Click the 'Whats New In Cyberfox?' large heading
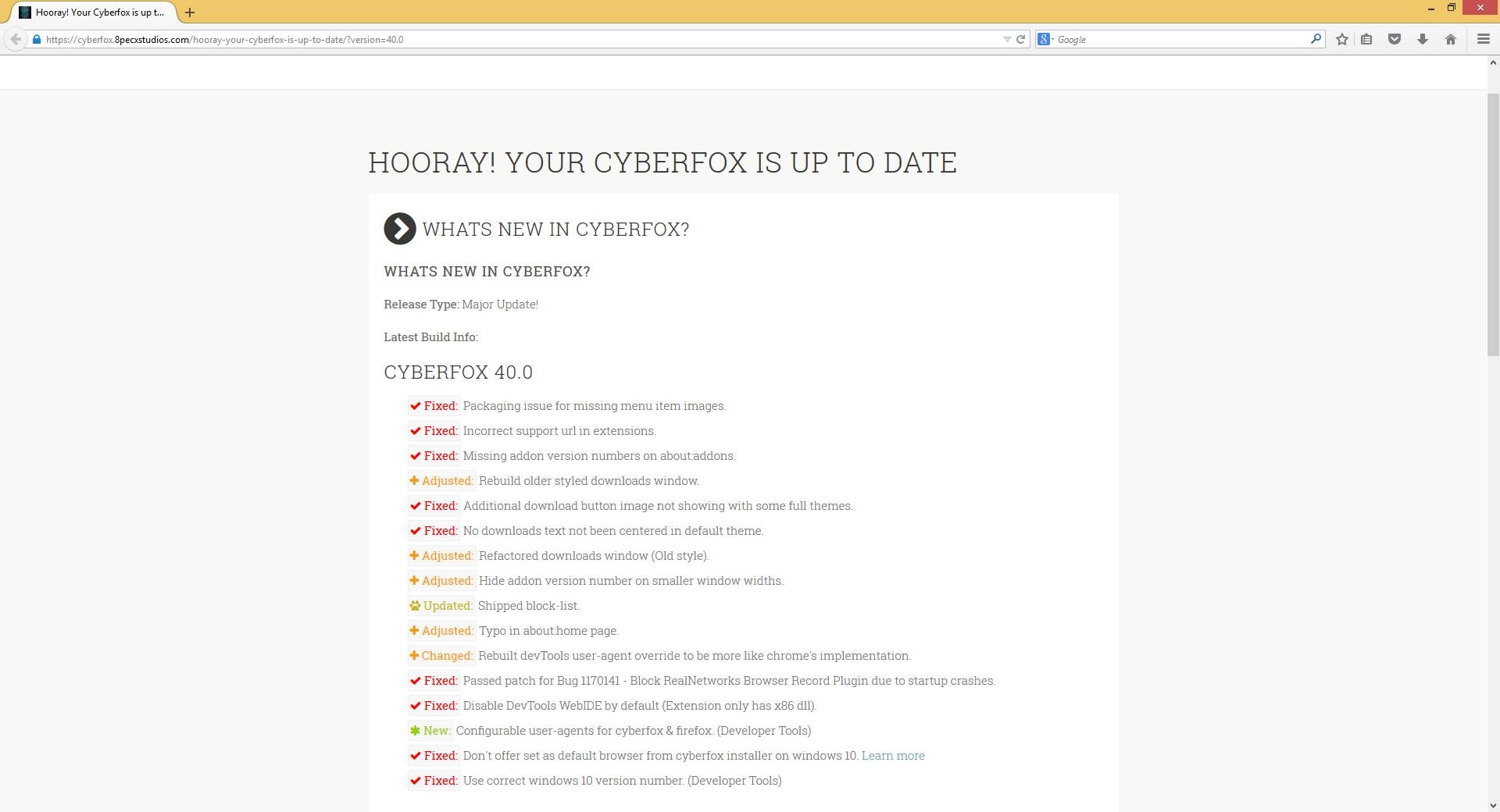The width and height of the screenshot is (1500, 812). point(555,229)
